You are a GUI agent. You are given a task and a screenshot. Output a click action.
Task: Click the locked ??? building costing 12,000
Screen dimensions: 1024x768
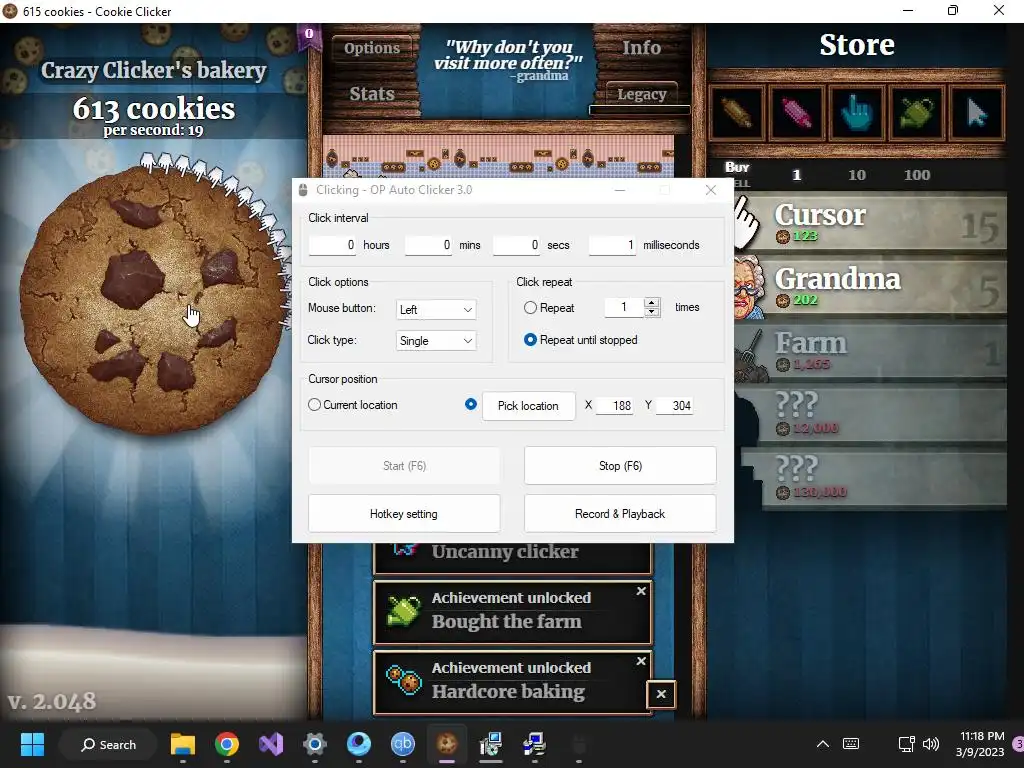pyautogui.click(x=871, y=415)
